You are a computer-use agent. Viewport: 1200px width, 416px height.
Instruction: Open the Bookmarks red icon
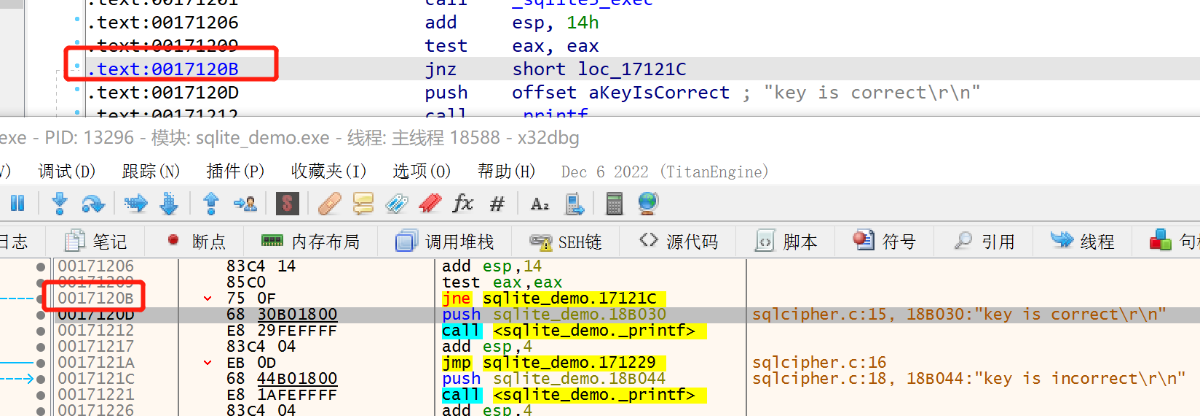pos(430,203)
